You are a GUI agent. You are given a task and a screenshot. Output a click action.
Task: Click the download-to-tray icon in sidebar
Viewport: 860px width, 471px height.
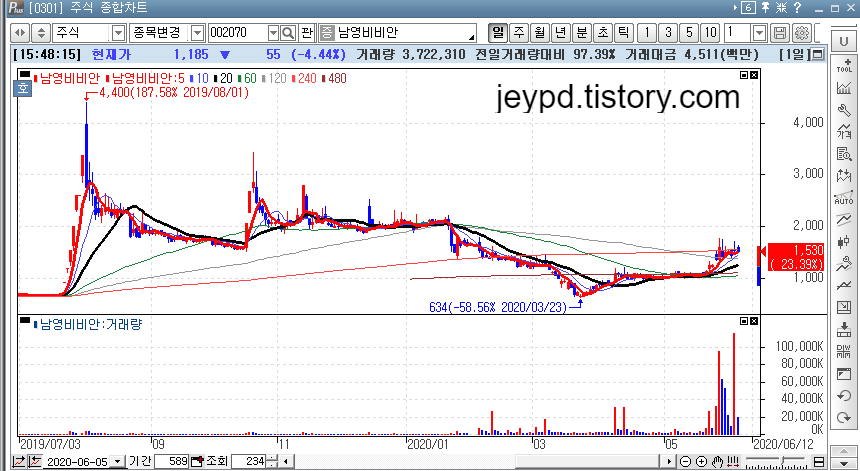844,330
